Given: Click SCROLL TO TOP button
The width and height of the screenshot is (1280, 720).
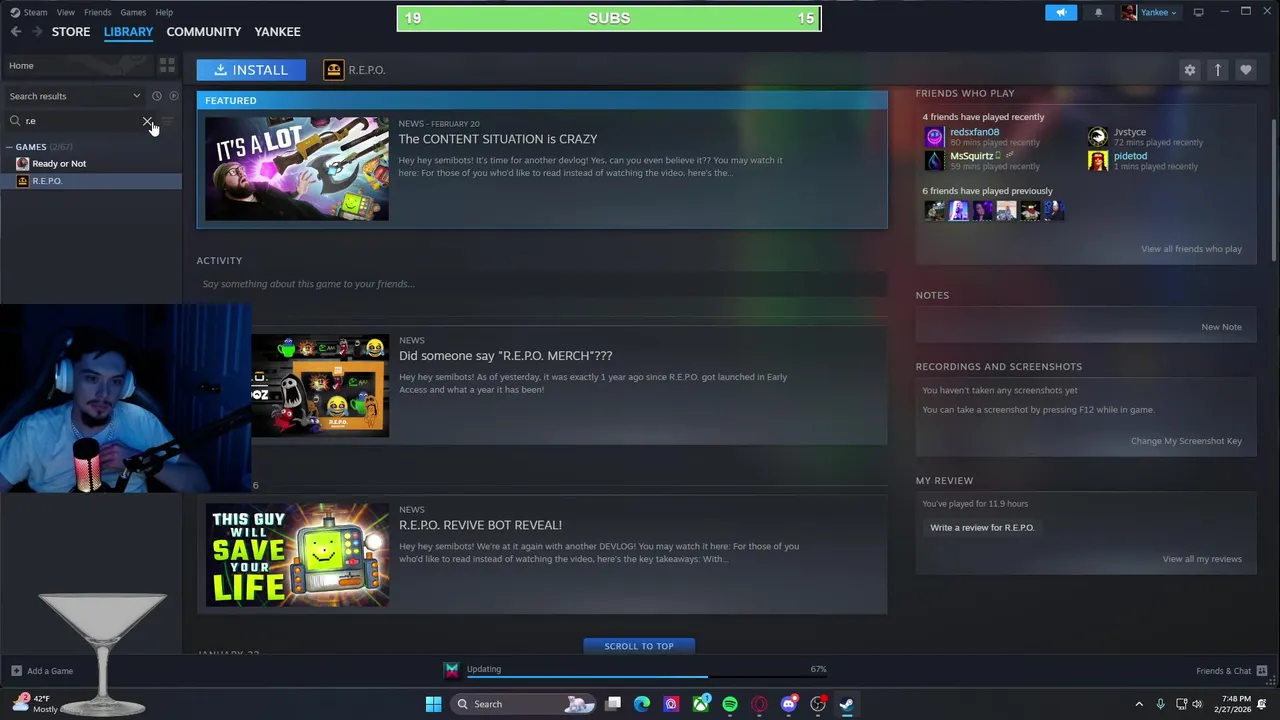Looking at the screenshot, I should 639,646.
